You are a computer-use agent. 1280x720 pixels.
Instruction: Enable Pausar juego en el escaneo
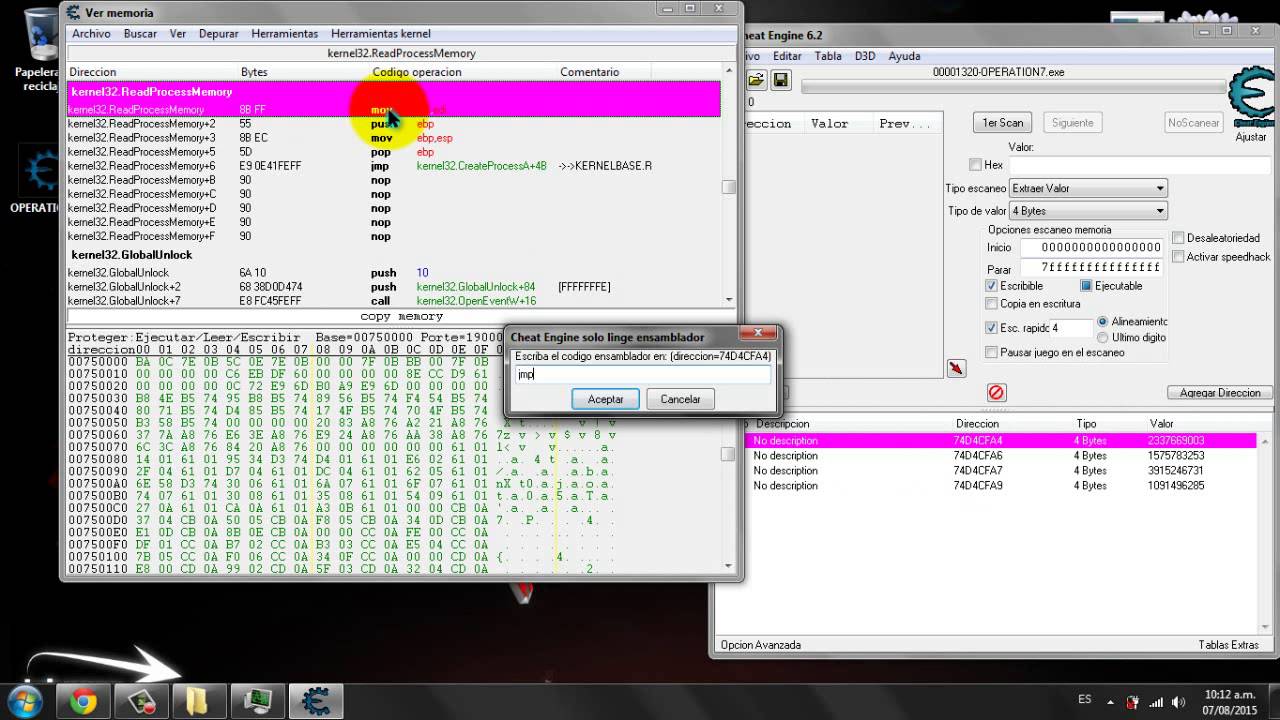pyautogui.click(x=991, y=352)
